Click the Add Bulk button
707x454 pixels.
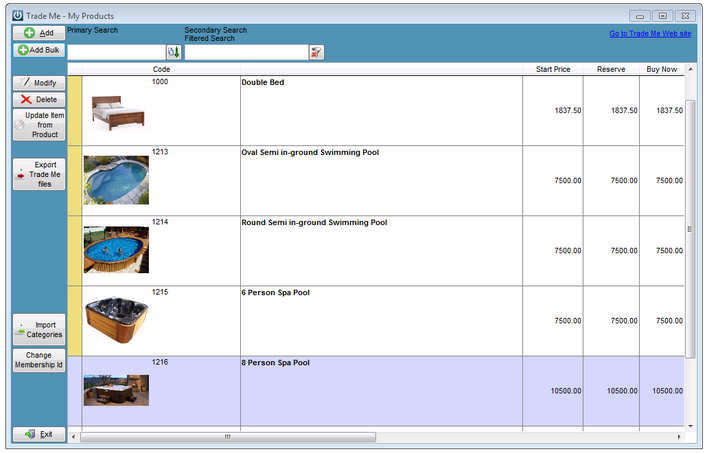(x=39, y=50)
